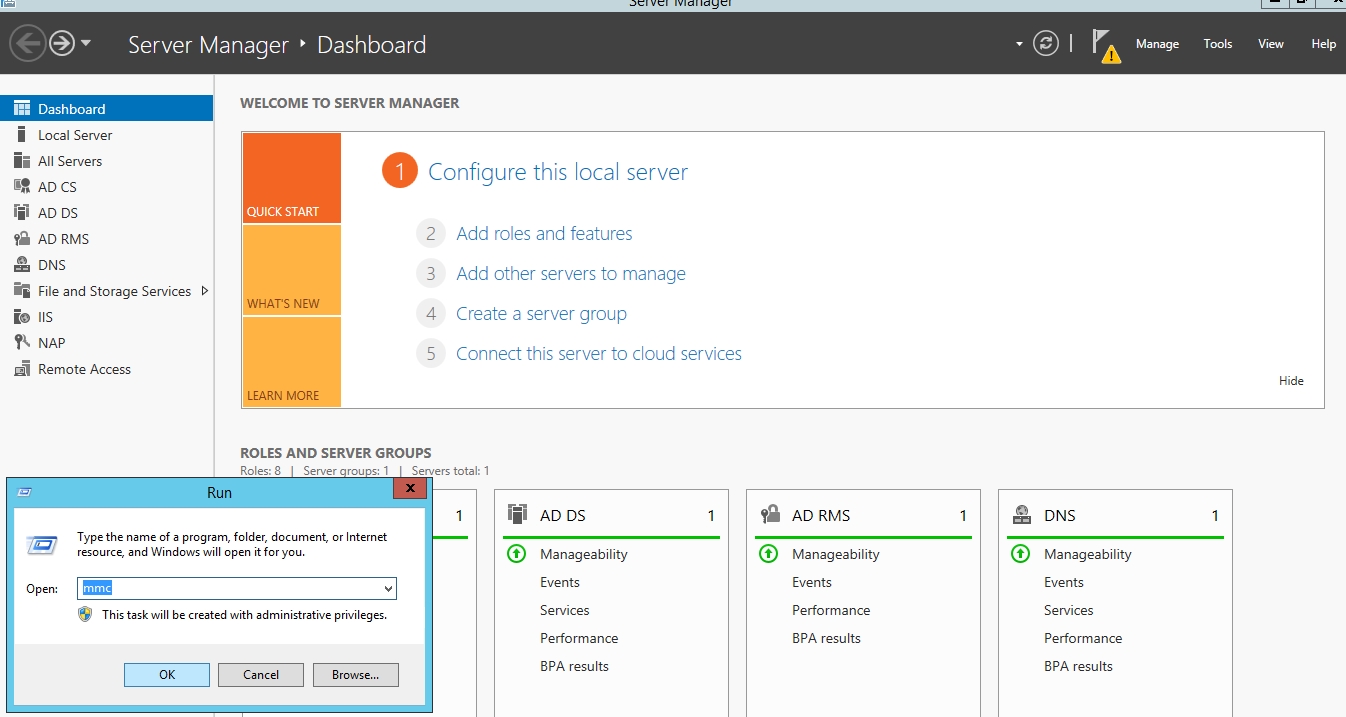Click the AD DS sidebar icon
The image size is (1346, 717).
(x=22, y=213)
